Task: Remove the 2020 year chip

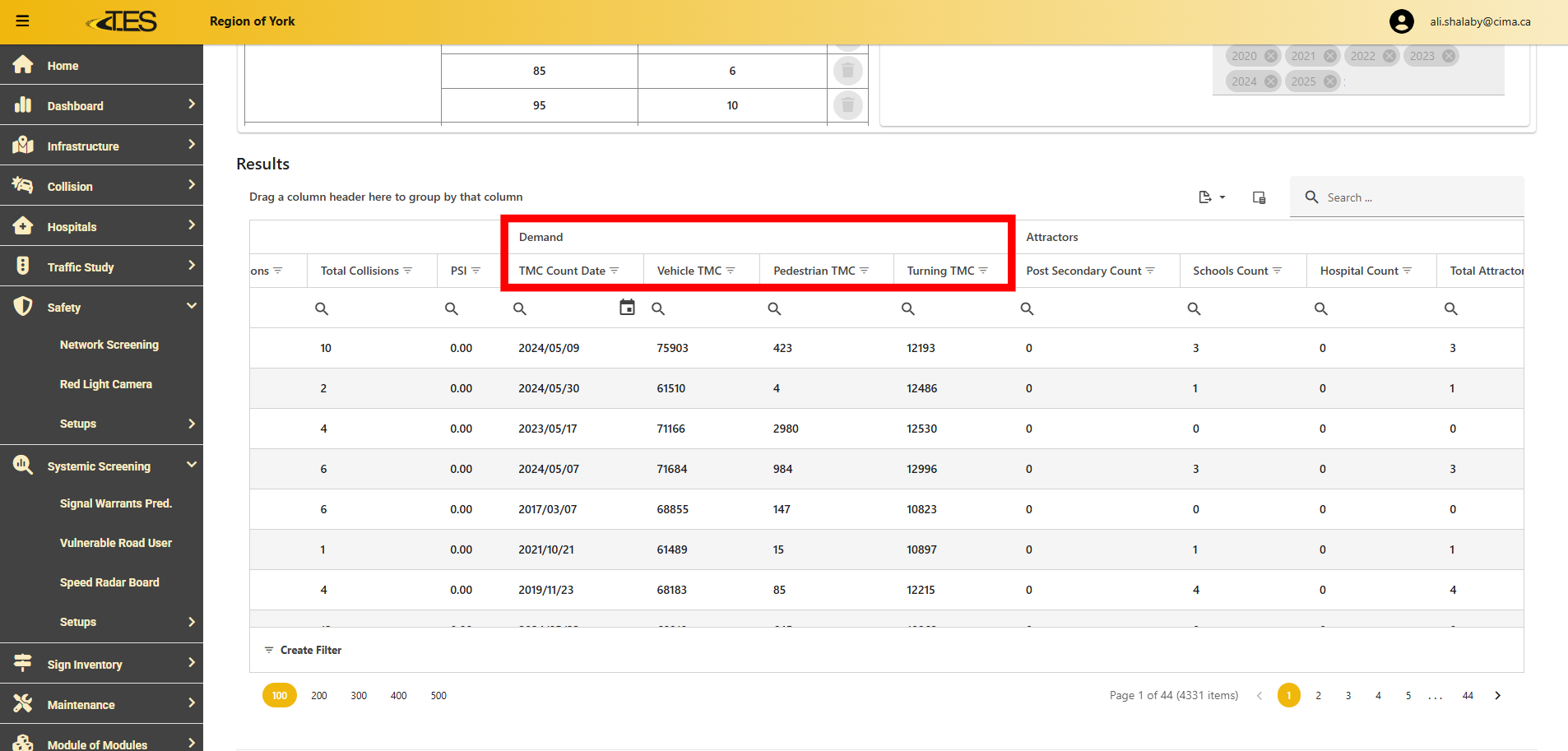Action: tap(1270, 56)
